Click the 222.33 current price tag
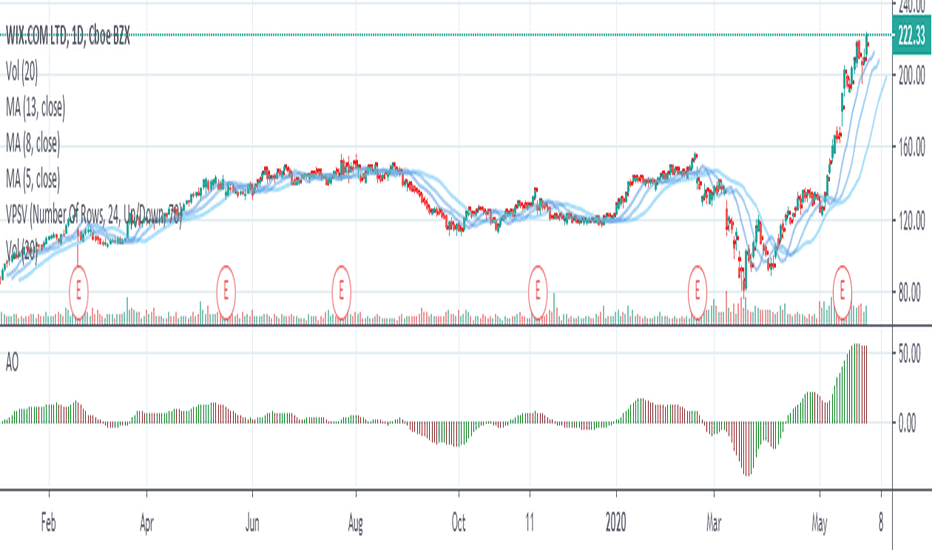The width and height of the screenshot is (932, 550). [912, 36]
